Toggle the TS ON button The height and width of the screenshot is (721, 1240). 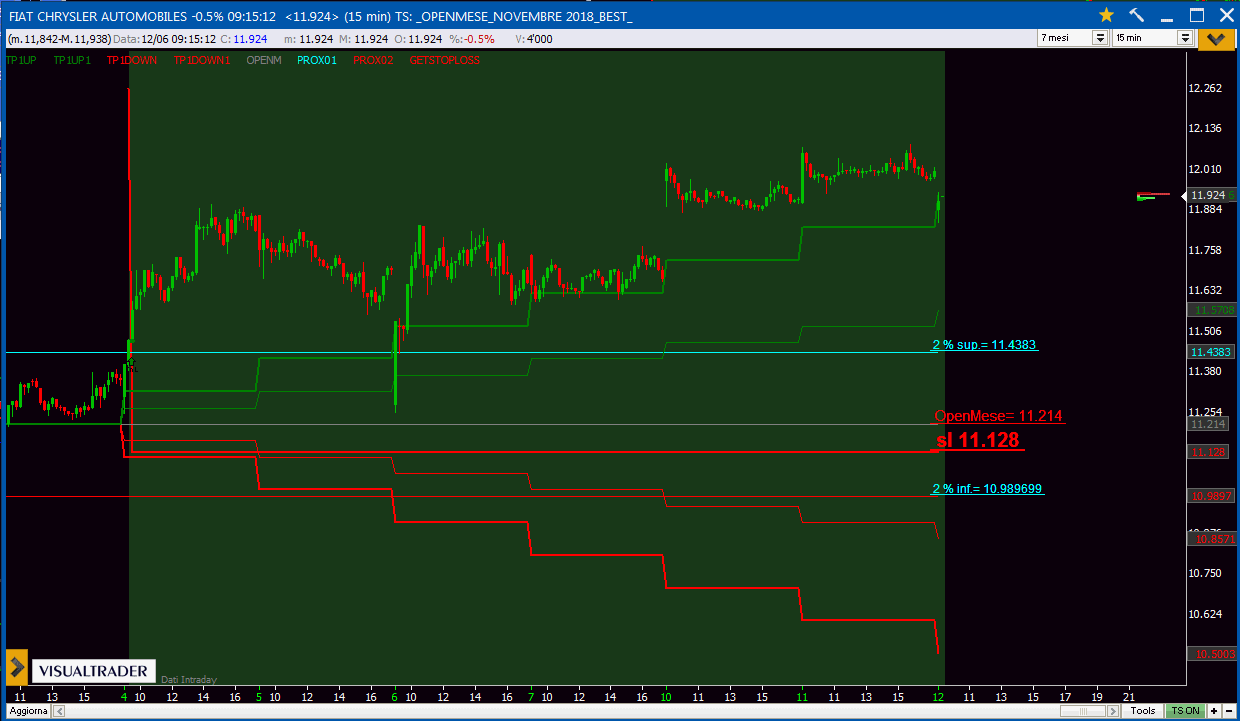[x=1184, y=711]
